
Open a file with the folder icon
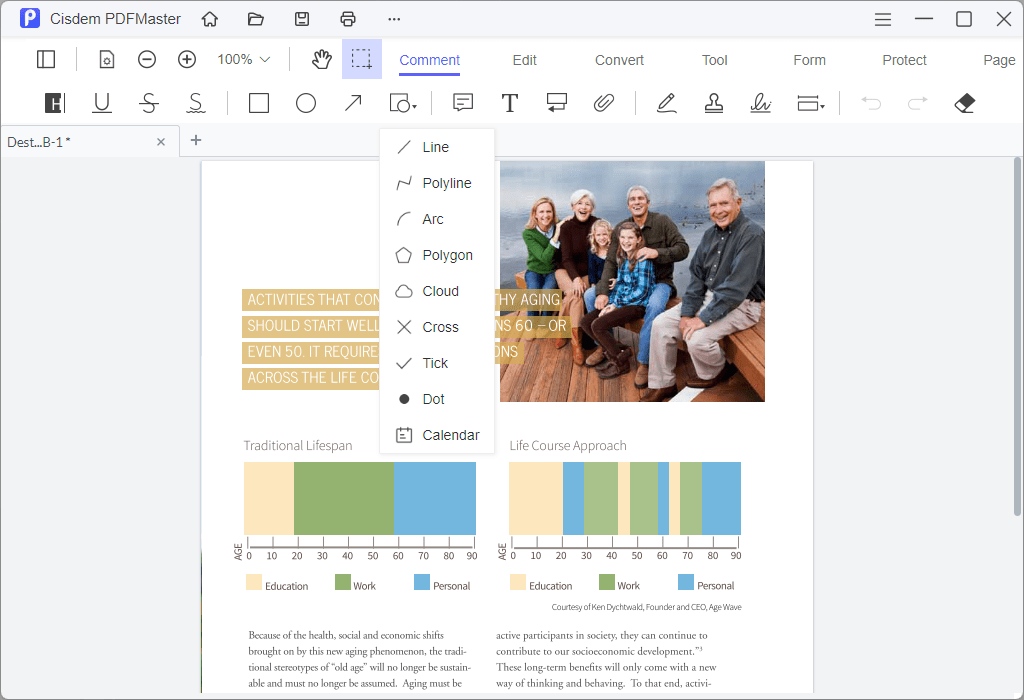tap(256, 19)
